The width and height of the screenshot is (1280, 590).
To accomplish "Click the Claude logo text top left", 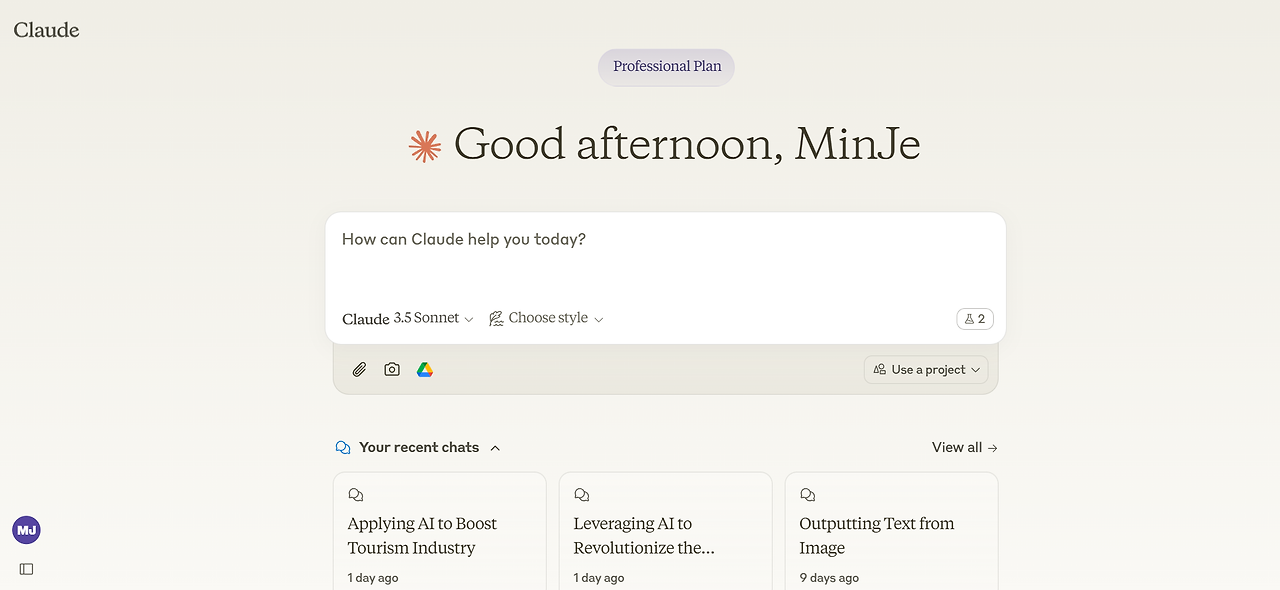I will 46,30.
